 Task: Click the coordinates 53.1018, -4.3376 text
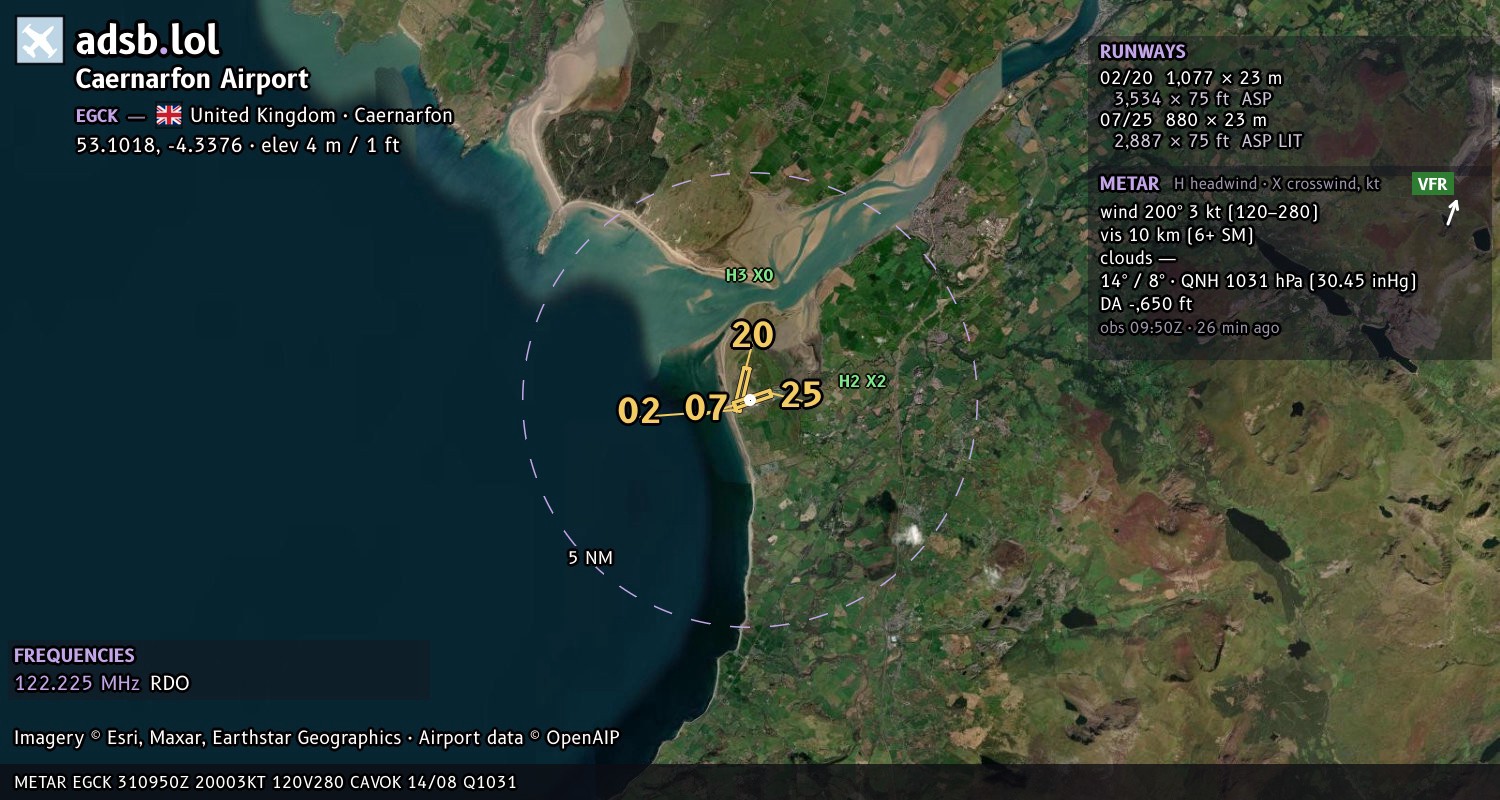pos(159,145)
